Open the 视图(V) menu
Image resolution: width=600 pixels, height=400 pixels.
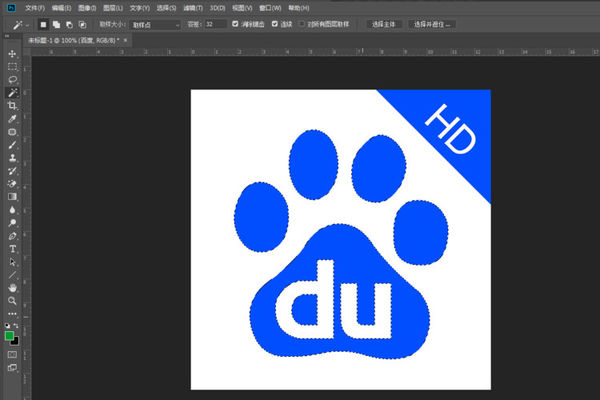(242, 8)
